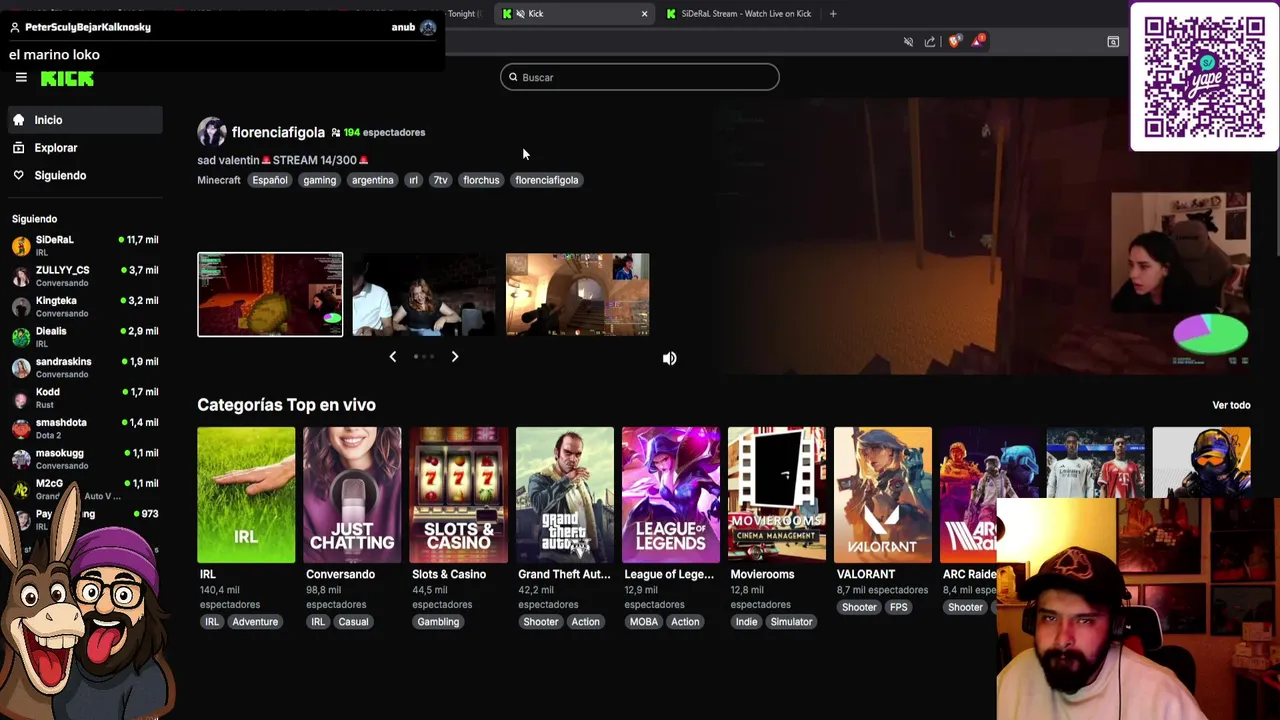
Task: Open the League of Legends category card
Action: tap(670, 495)
